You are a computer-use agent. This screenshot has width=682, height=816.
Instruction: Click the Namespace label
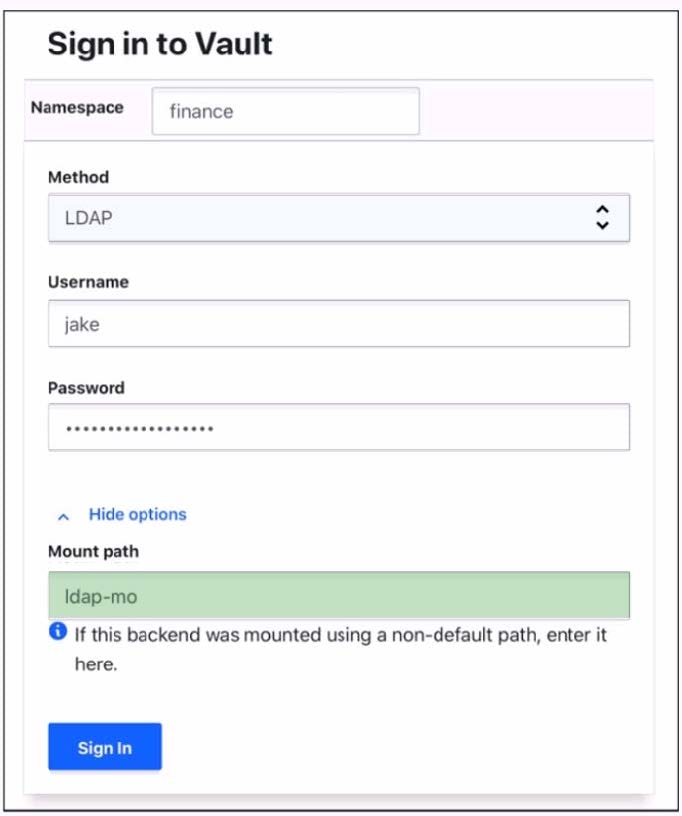(x=77, y=107)
